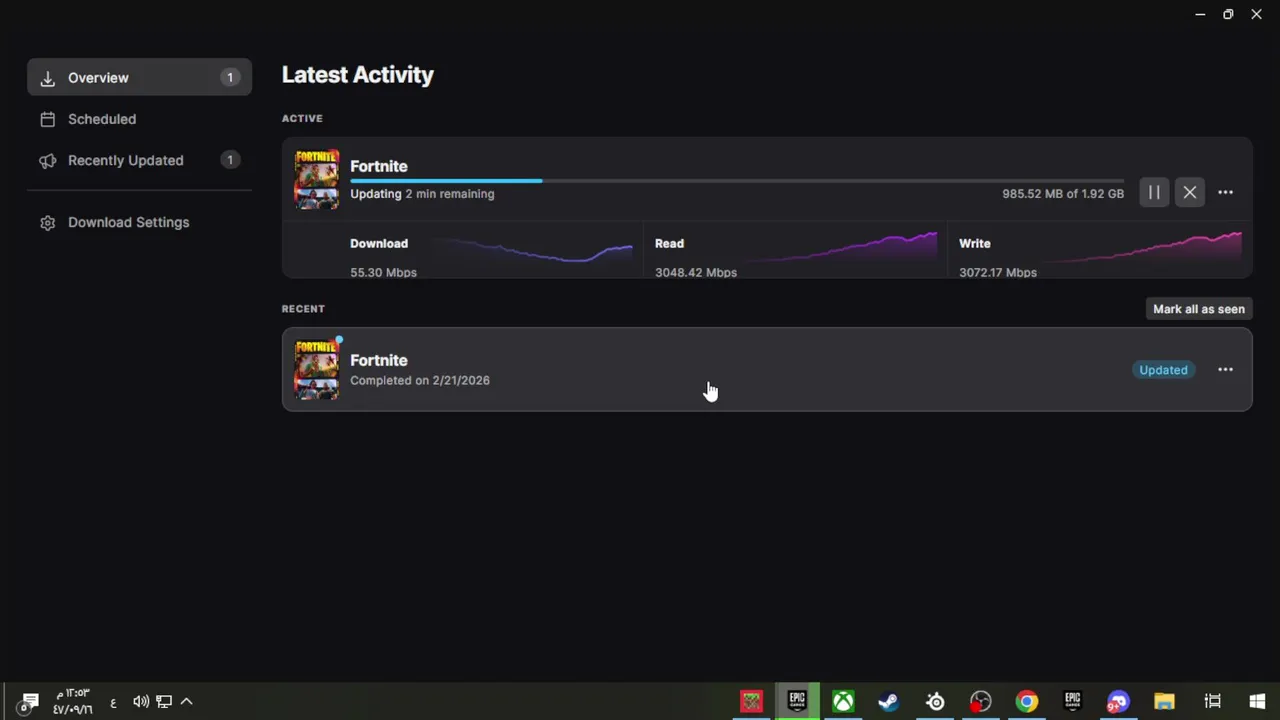Open more options for updating Fortnite

pyautogui.click(x=1225, y=193)
